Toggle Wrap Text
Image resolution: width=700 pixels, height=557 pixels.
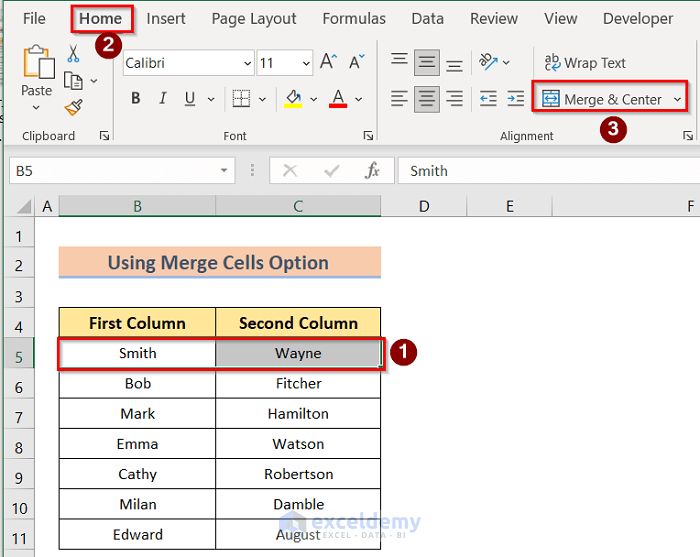(x=585, y=62)
